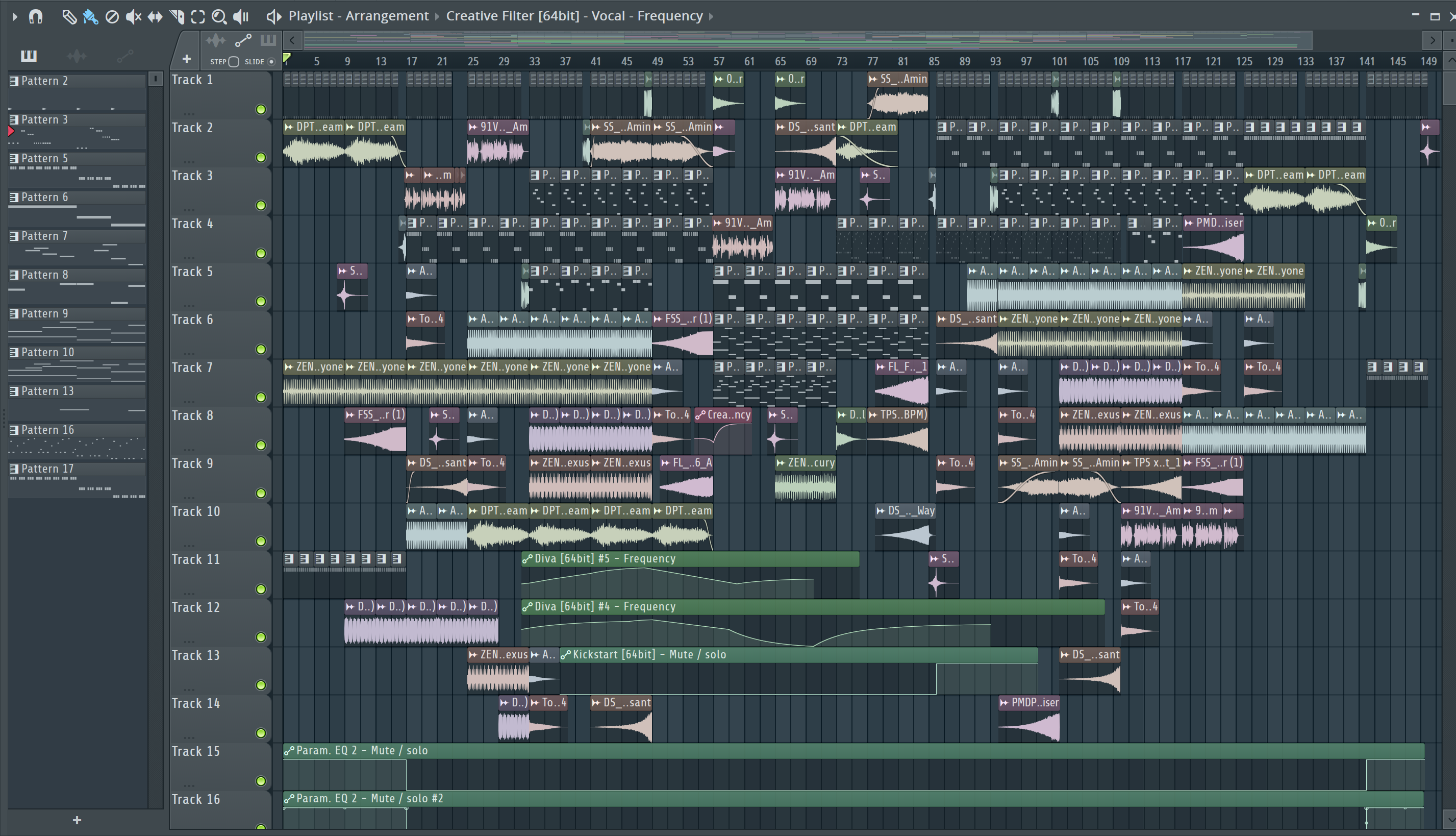
Task: Click the Pattern 10 grid icon
Action: [x=14, y=352]
